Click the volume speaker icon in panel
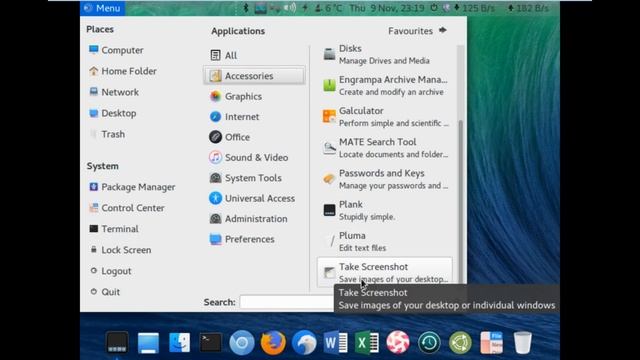 (290, 8)
